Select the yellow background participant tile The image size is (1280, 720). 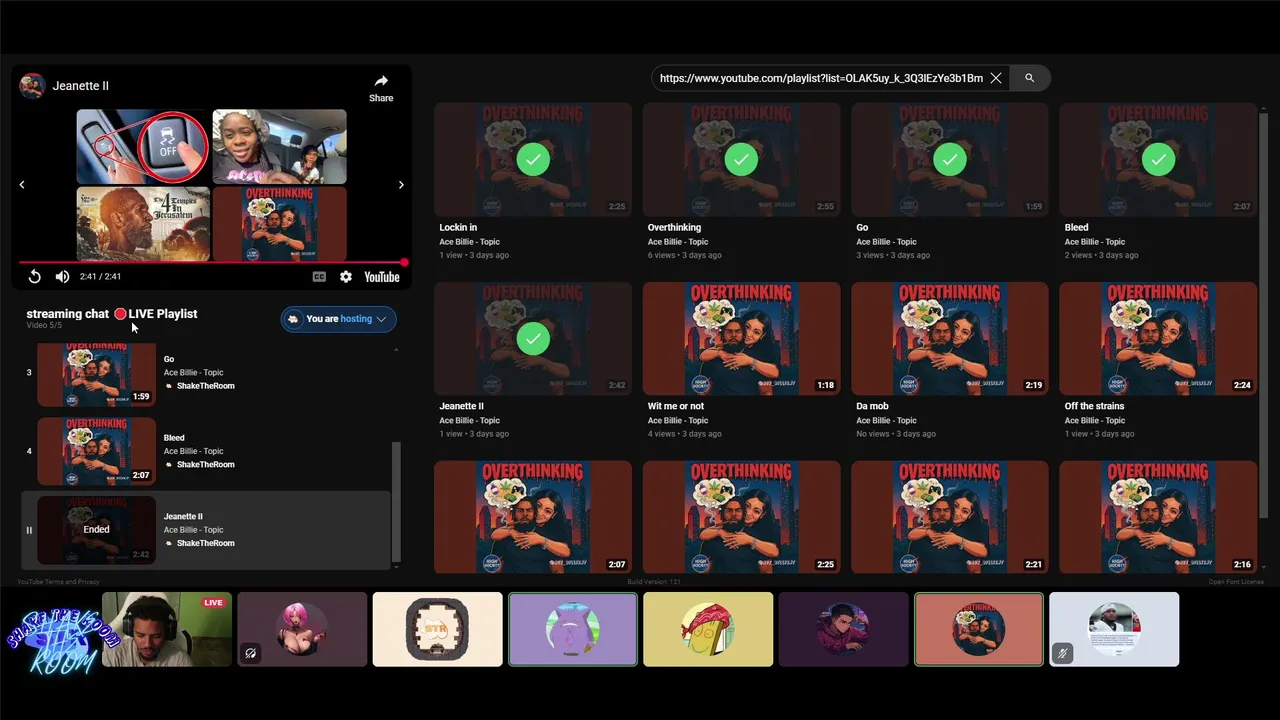coord(708,629)
